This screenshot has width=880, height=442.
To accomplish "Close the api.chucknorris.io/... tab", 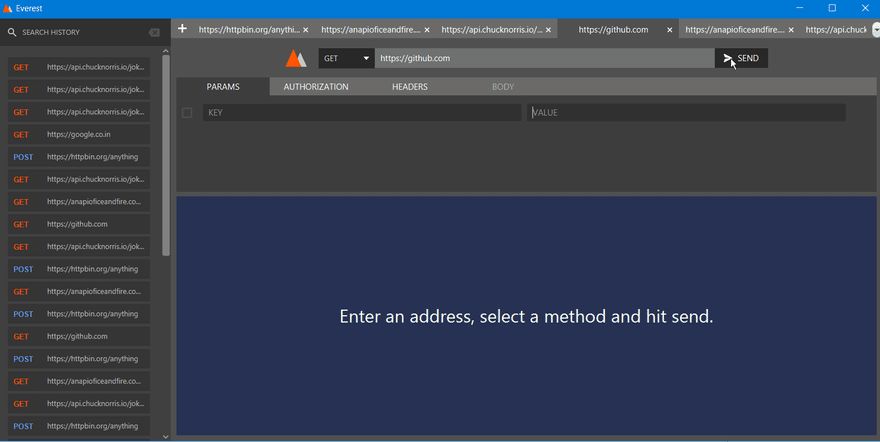I will (x=548, y=30).
